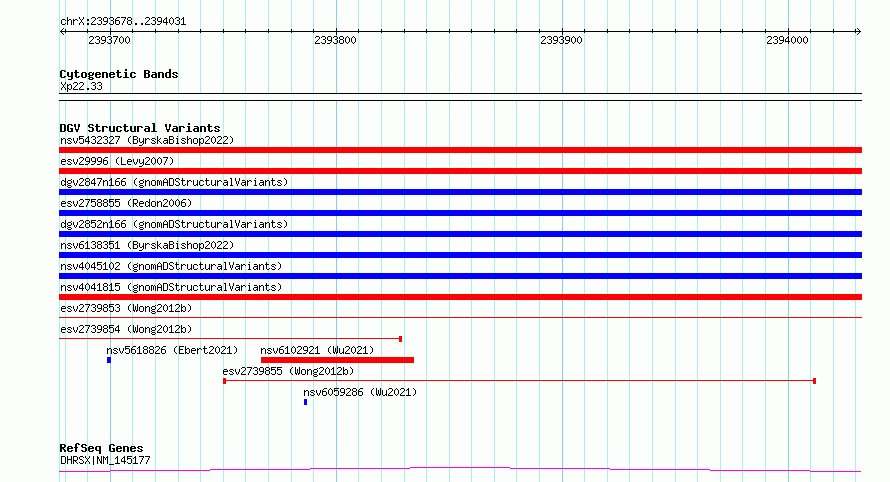
Task: Select the esv2739853 (Wong2012b) label
Action: [x=126, y=308]
